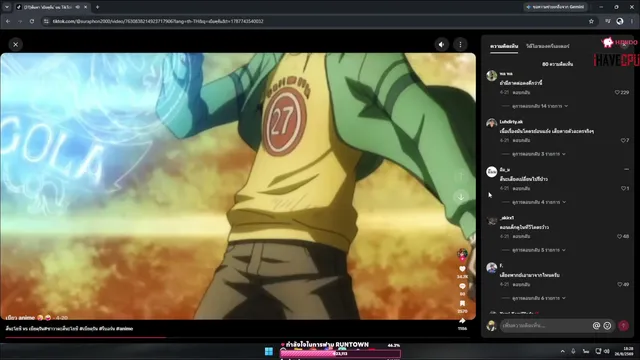Open user F.'s avatar in comments
Viewport: 640px width, 360px height.
point(491,267)
